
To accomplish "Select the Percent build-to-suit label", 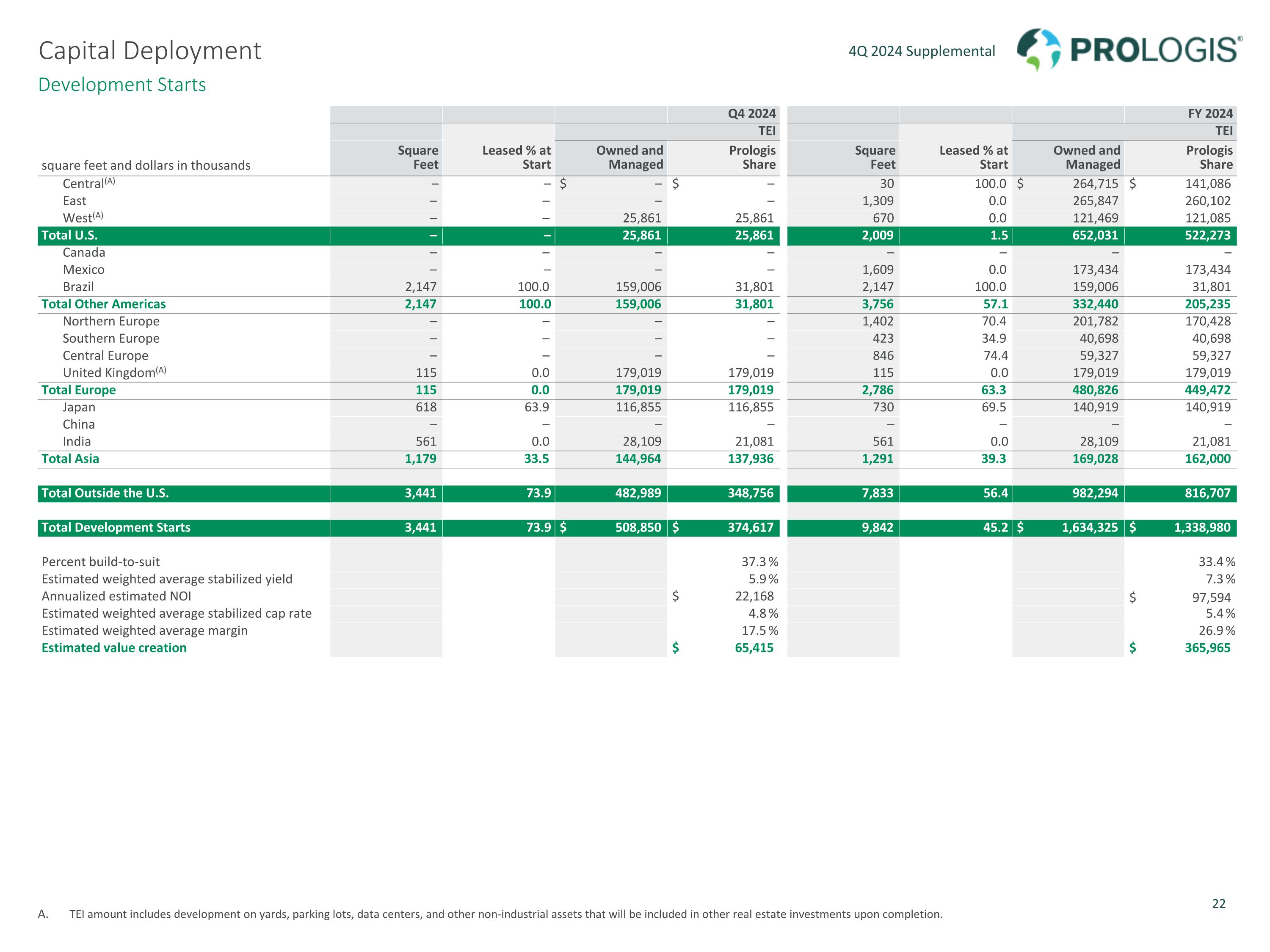I will [100, 562].
